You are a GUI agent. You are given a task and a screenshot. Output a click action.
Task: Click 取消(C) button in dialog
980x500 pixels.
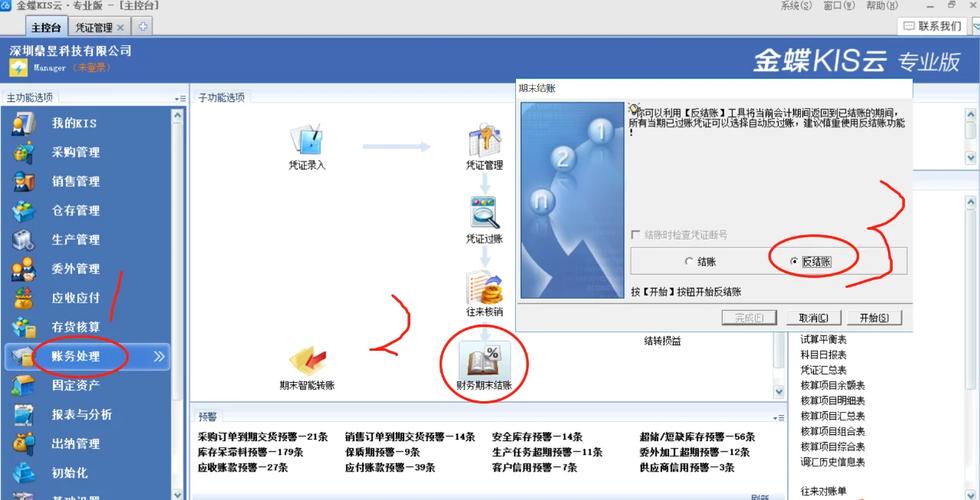[813, 318]
